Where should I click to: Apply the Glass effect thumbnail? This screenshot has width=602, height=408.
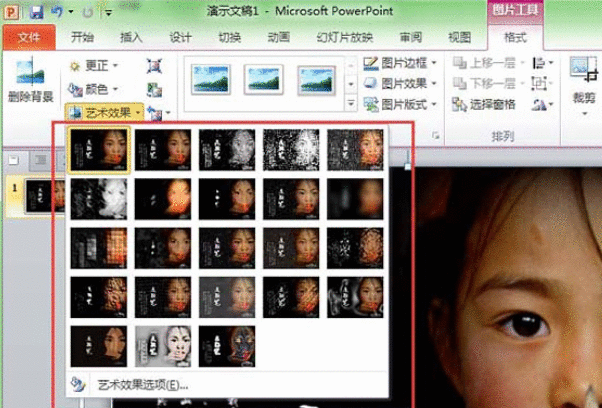pyautogui.click(x=355, y=248)
